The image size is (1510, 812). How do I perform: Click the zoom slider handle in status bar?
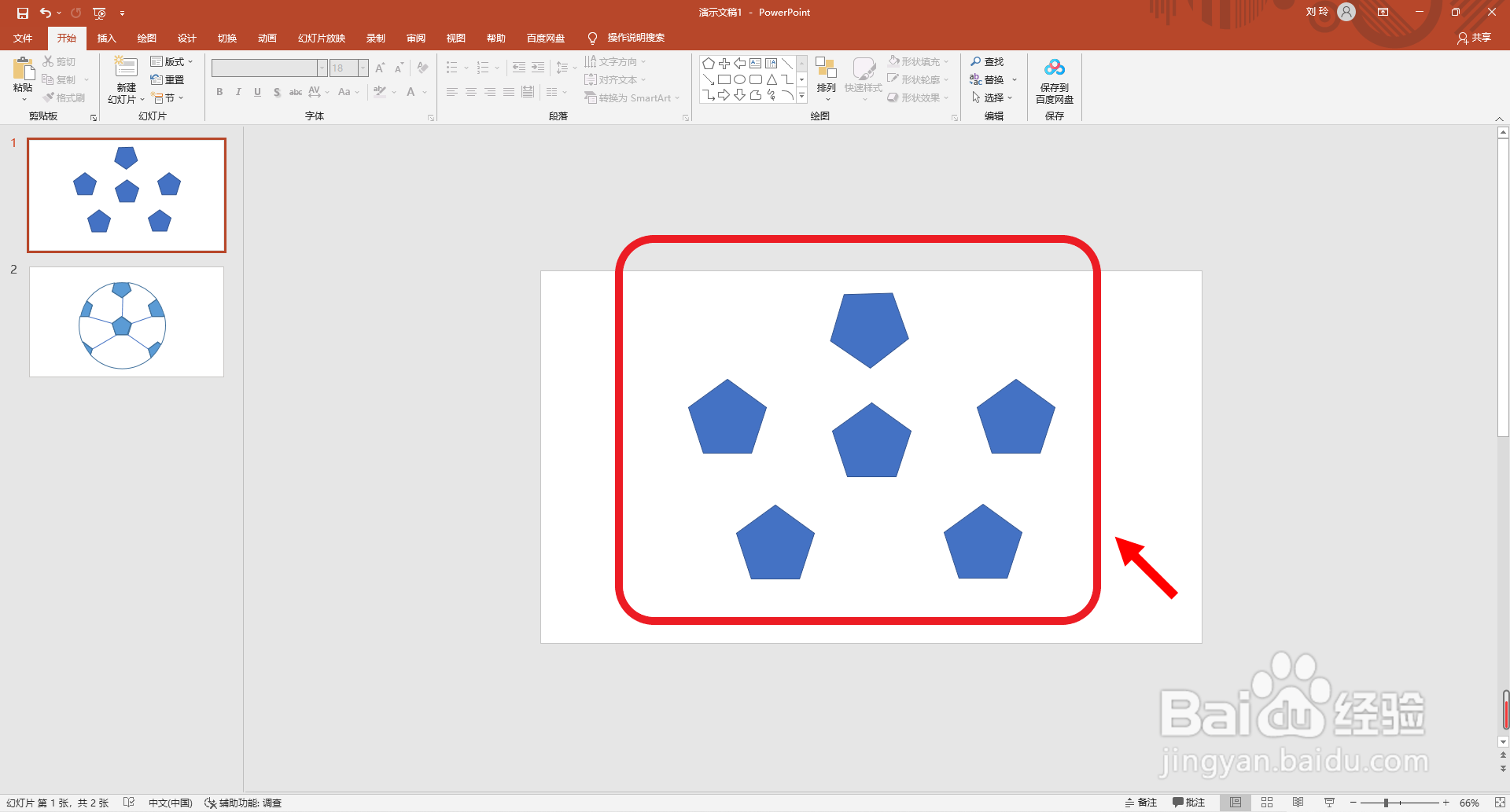pos(1387,803)
